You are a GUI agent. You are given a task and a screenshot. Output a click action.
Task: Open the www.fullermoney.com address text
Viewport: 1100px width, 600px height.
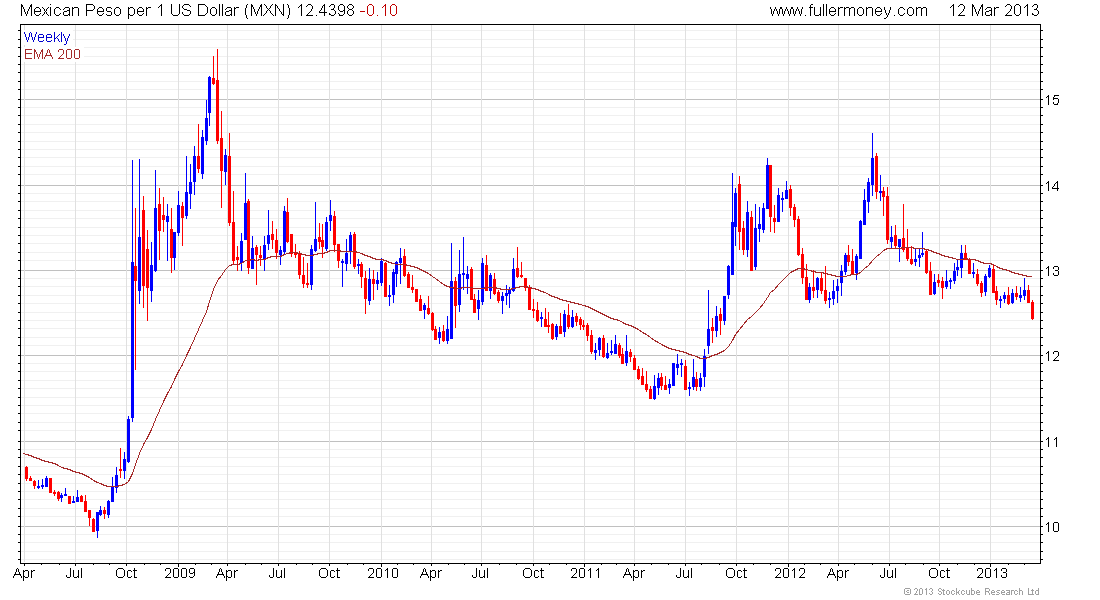point(848,11)
